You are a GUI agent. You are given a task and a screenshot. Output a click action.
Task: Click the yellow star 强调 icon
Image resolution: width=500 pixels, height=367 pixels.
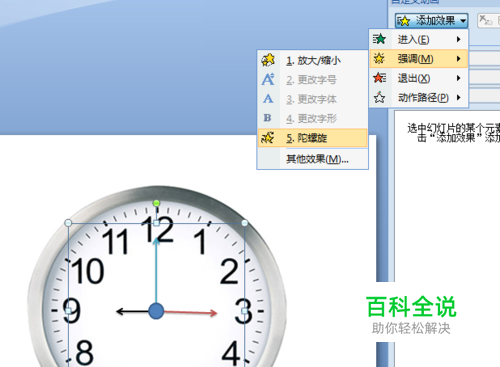(379, 59)
